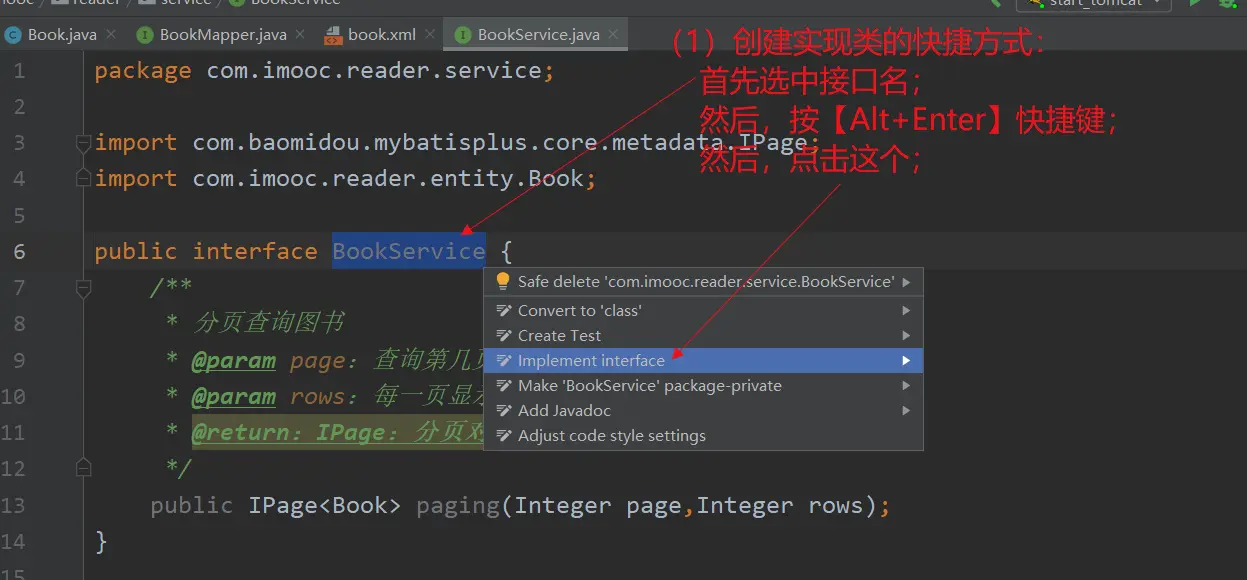Expand the Create Test submenu arrow
Image resolution: width=1247 pixels, height=580 pixels.
(907, 335)
